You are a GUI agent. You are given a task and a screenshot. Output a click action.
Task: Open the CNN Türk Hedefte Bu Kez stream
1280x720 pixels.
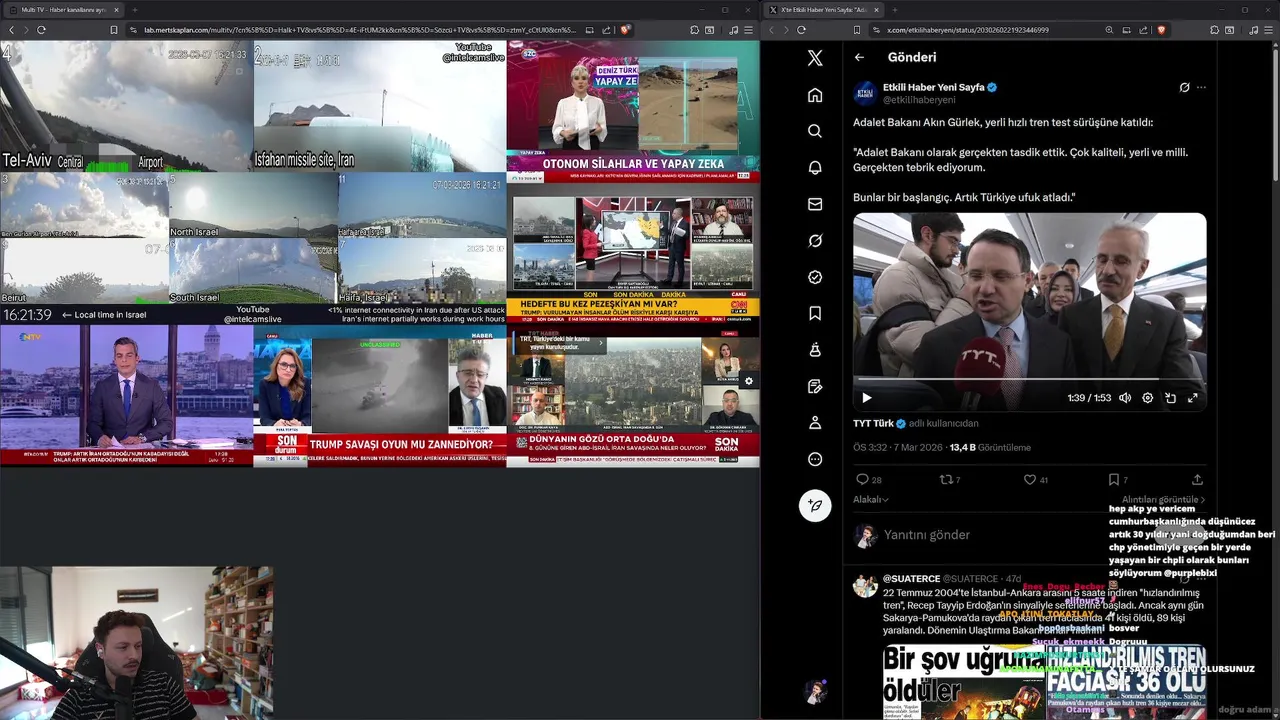633,253
